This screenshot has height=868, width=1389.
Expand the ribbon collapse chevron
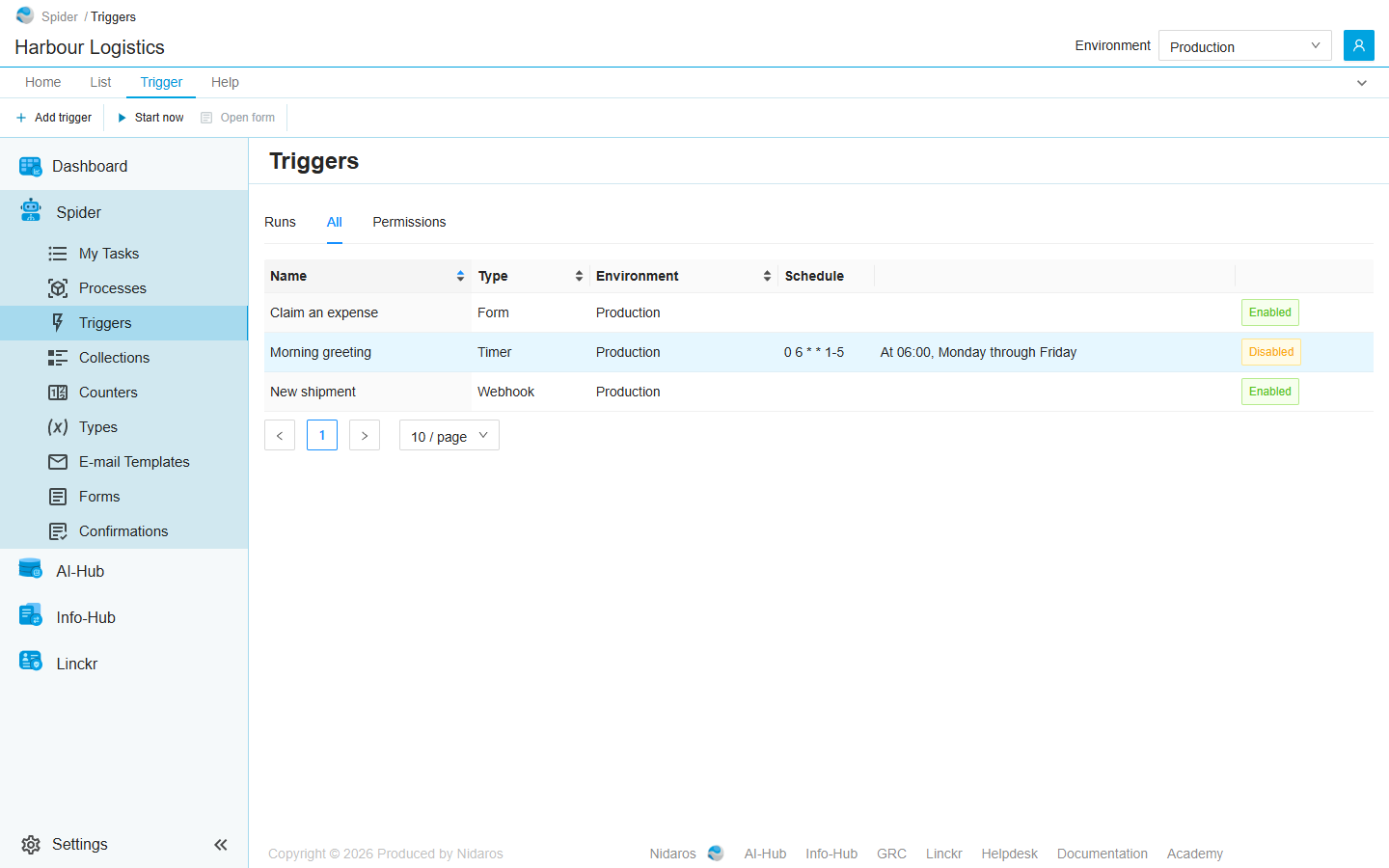pos(1362,83)
